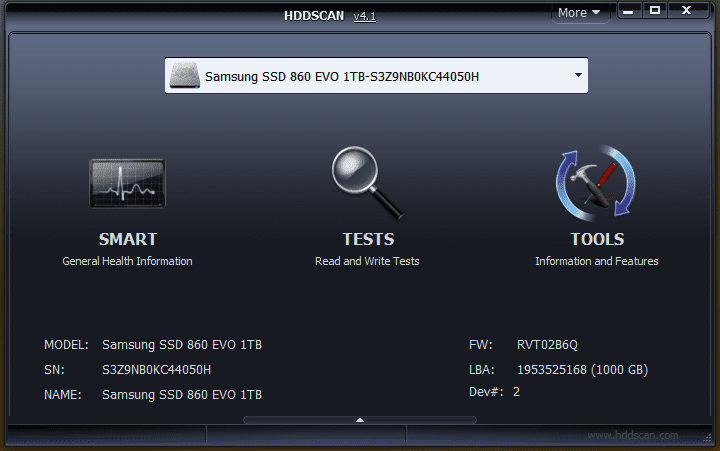Click the TESTS label
Viewport: 720px width, 451px height.
pyautogui.click(x=368, y=239)
